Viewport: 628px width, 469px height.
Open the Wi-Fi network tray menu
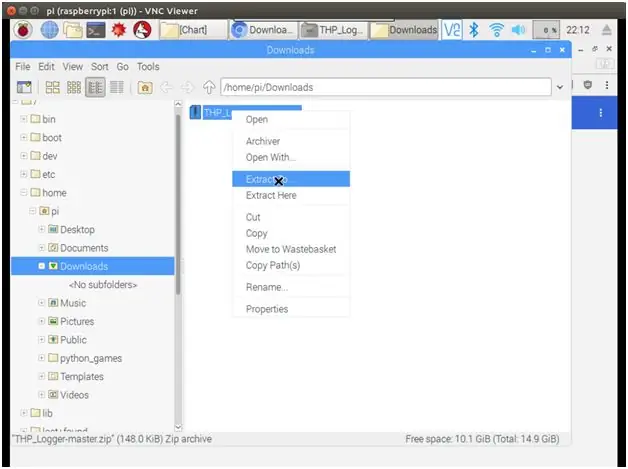[496, 30]
